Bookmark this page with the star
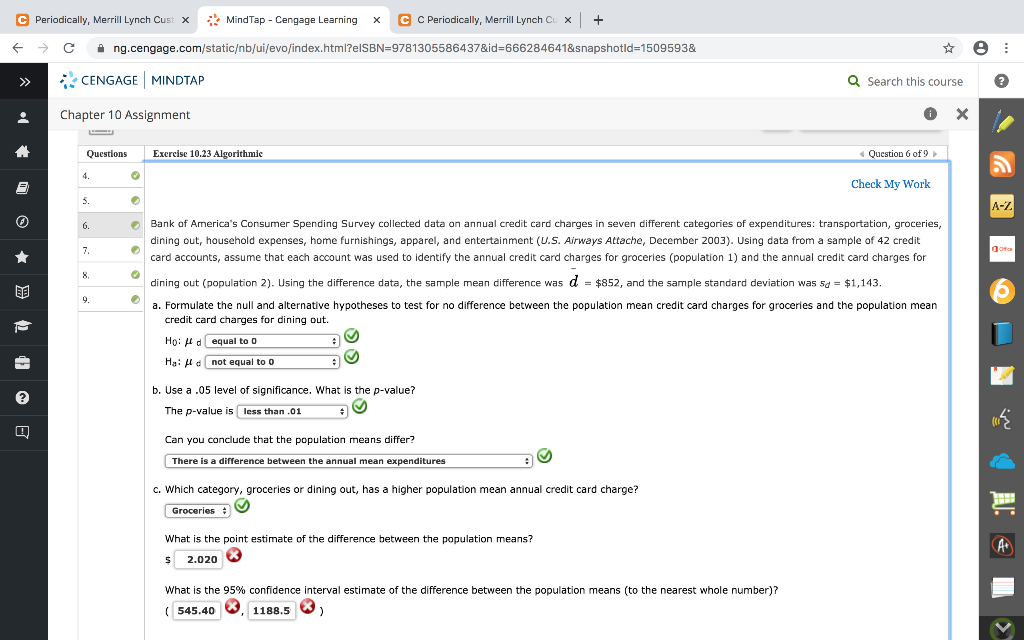 tap(948, 48)
